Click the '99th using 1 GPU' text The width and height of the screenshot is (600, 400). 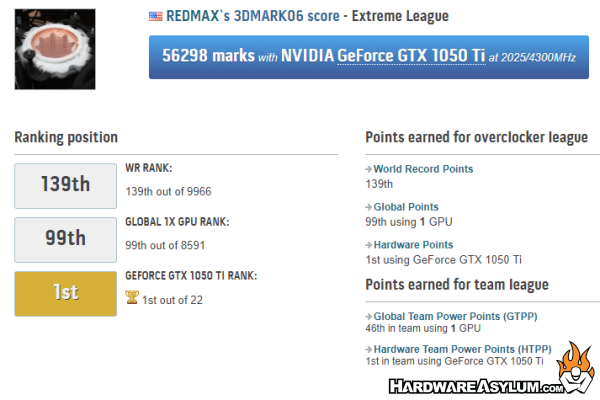point(409,222)
